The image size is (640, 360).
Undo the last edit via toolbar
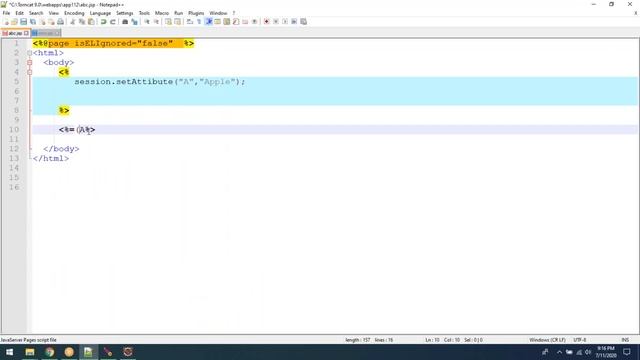[x=104, y=22]
